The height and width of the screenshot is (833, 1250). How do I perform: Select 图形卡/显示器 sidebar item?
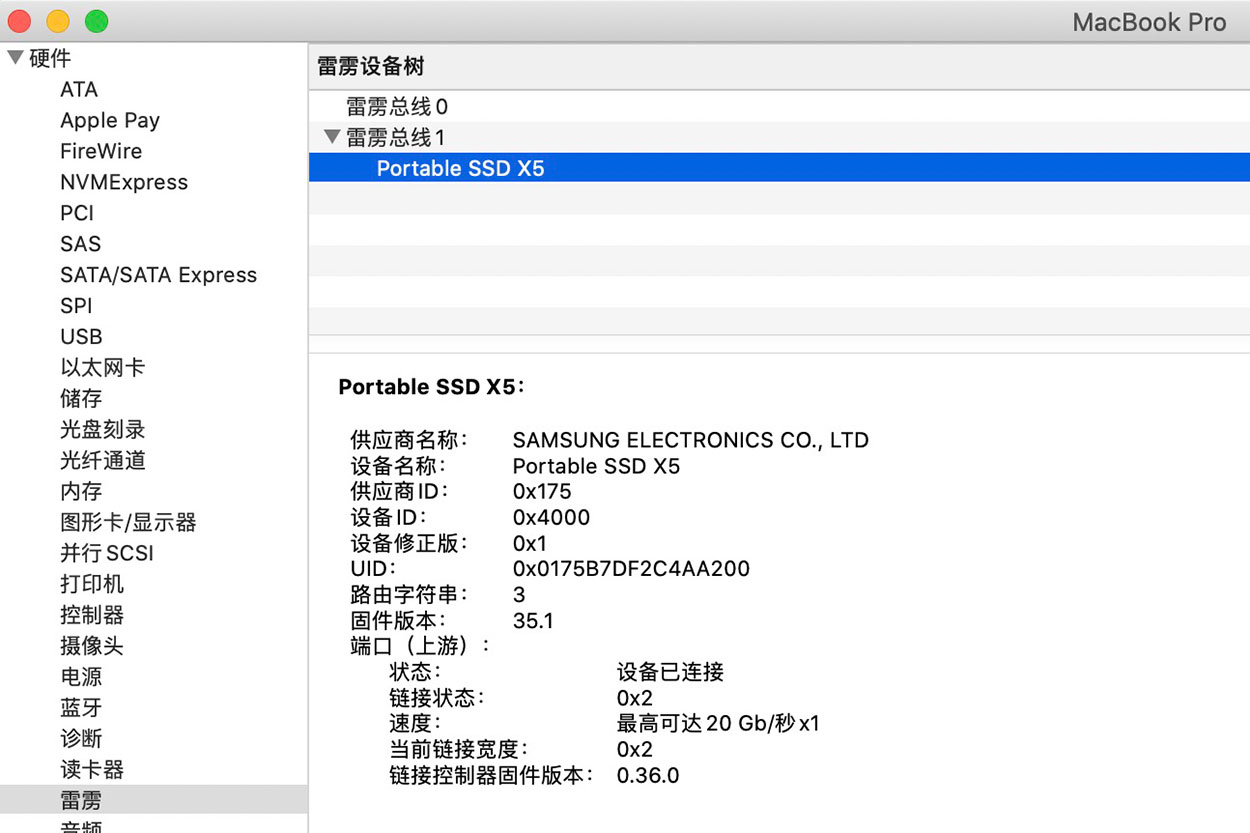pos(128,522)
